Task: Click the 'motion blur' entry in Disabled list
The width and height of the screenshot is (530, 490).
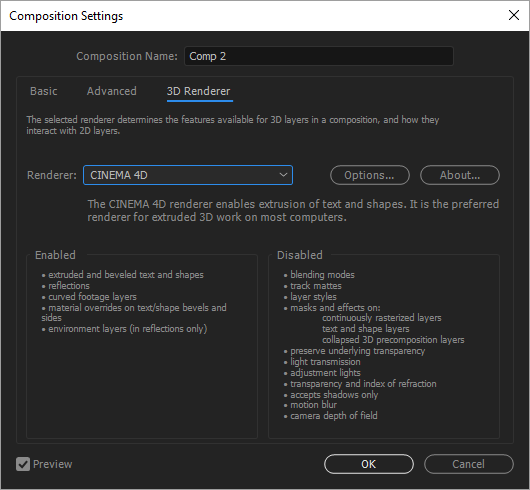Action: [313, 405]
